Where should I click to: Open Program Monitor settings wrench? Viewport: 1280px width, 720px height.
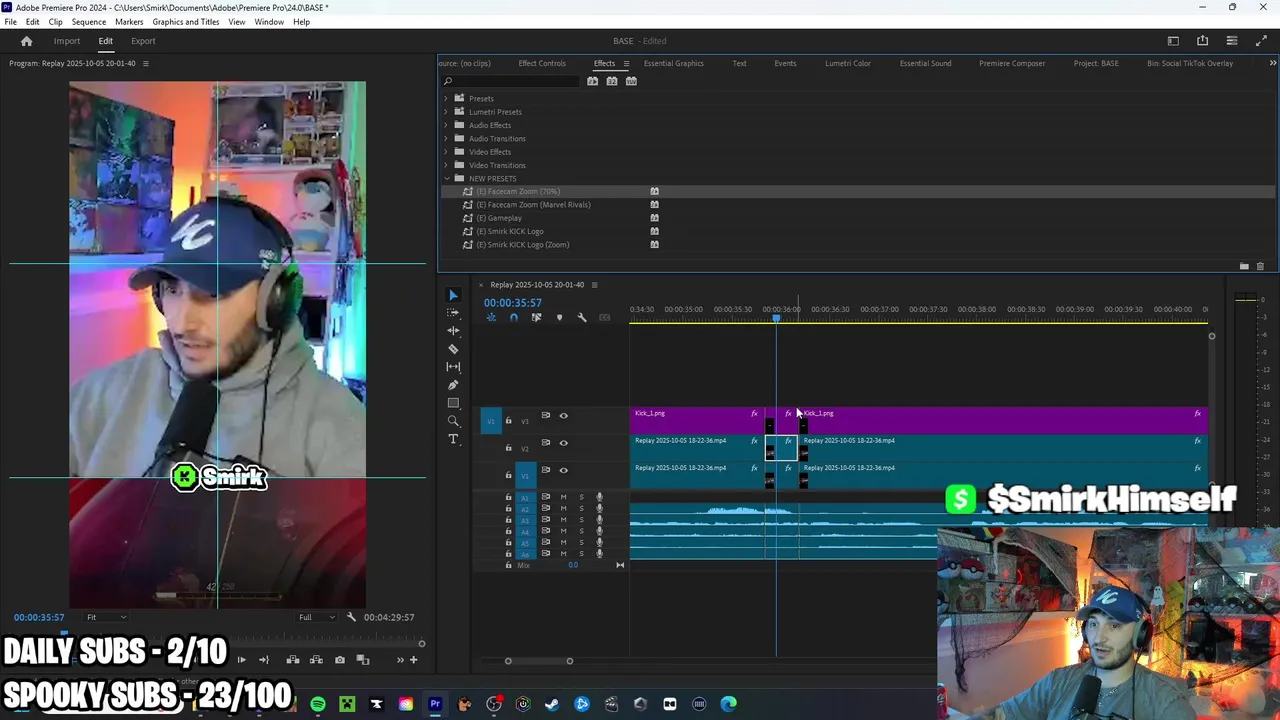tap(351, 617)
